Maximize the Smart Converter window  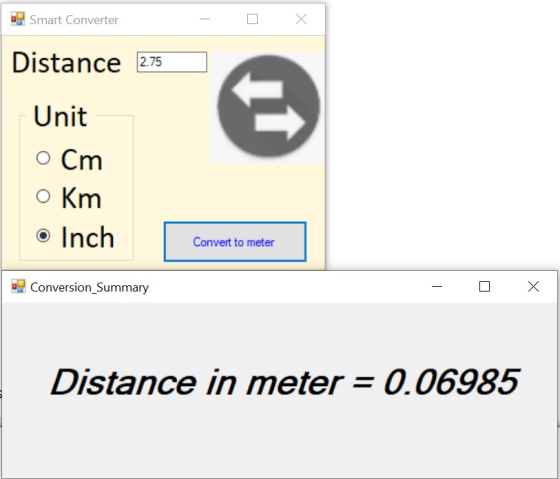(252, 19)
